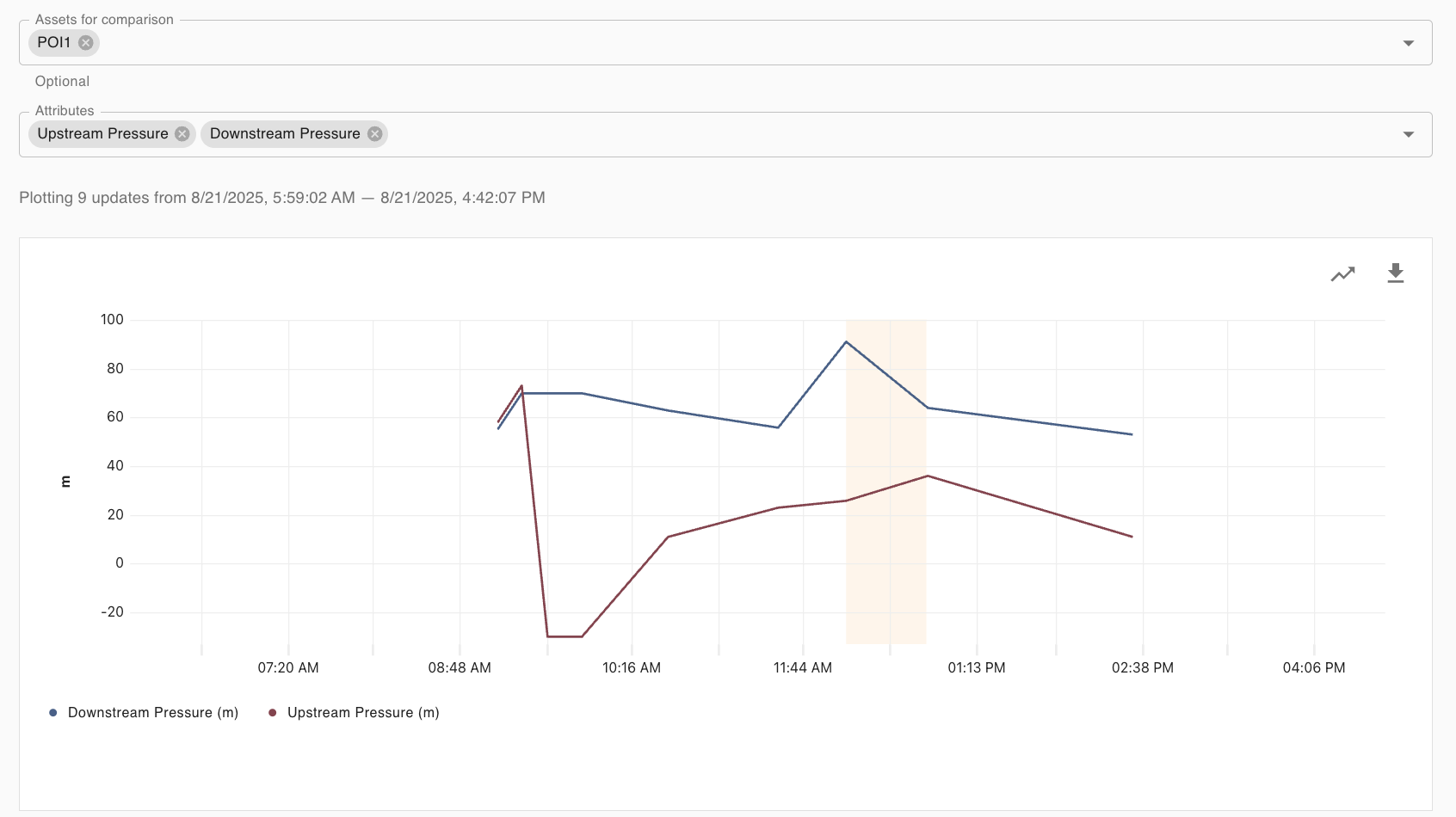This screenshot has height=817, width=1456.
Task: Click the trend line chart icon
Action: 1342,274
